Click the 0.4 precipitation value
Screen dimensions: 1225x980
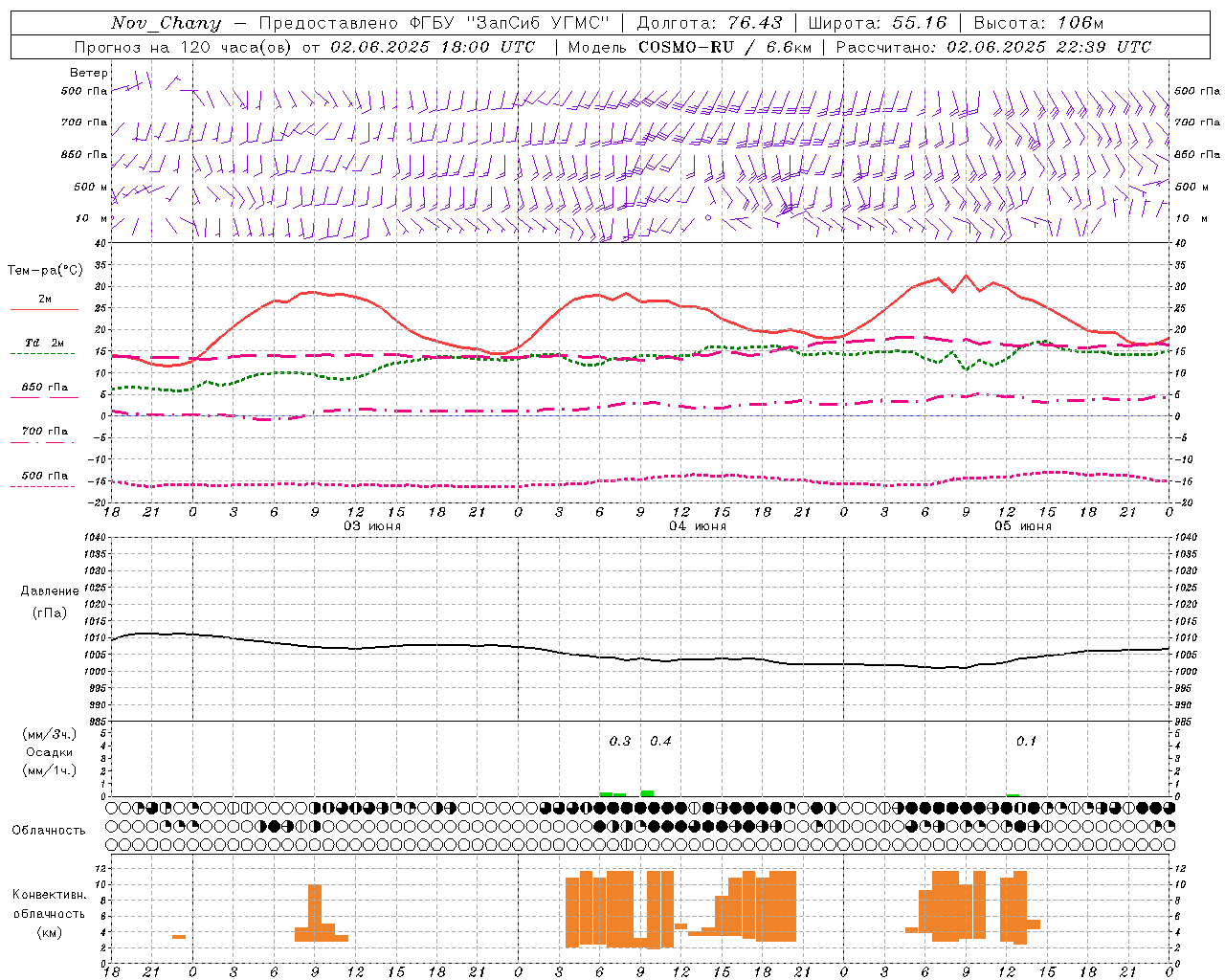coord(660,741)
